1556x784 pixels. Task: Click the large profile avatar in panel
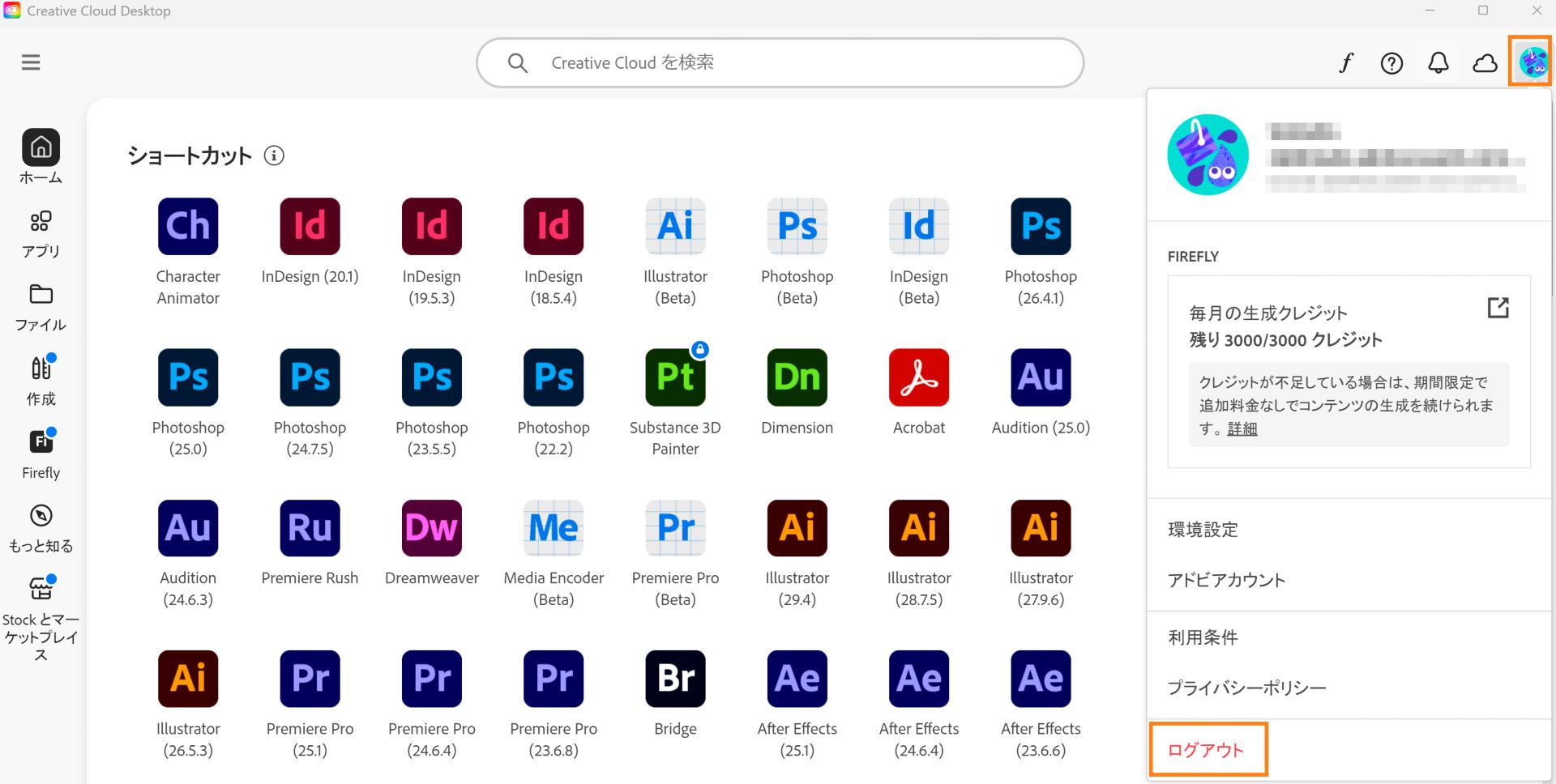pos(1208,155)
